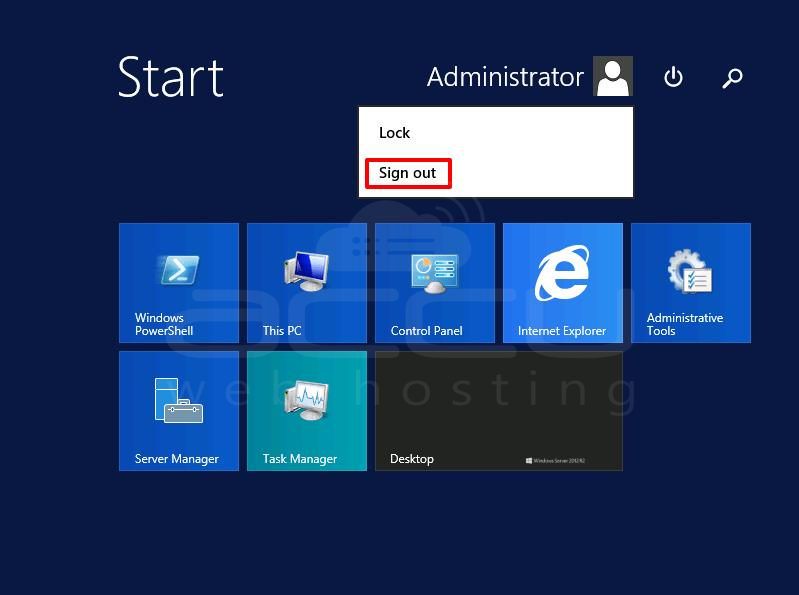Open search with the magnifier icon
The height and width of the screenshot is (595, 799).
coord(732,78)
